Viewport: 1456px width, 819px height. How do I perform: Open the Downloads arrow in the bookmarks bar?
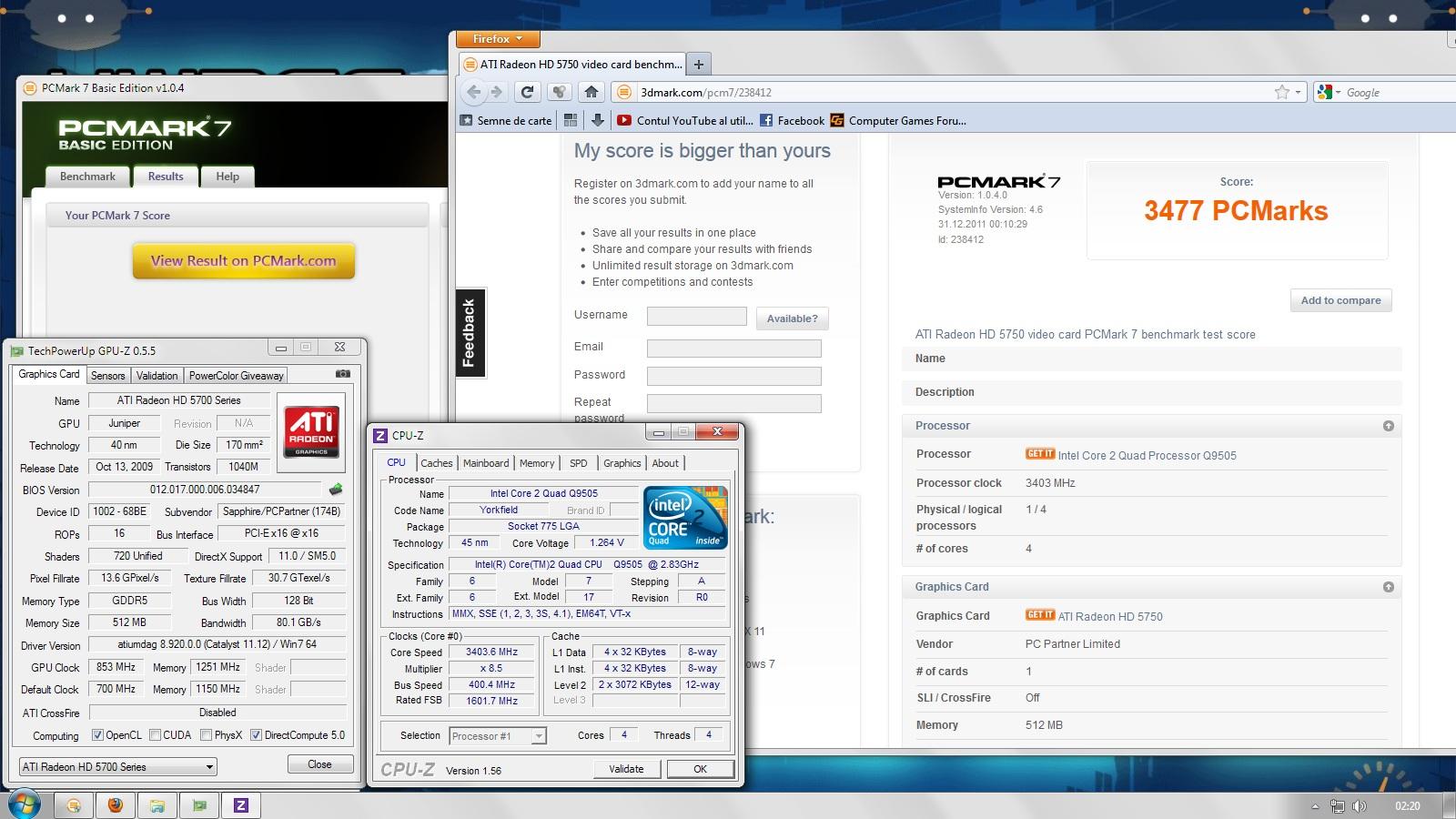598,120
